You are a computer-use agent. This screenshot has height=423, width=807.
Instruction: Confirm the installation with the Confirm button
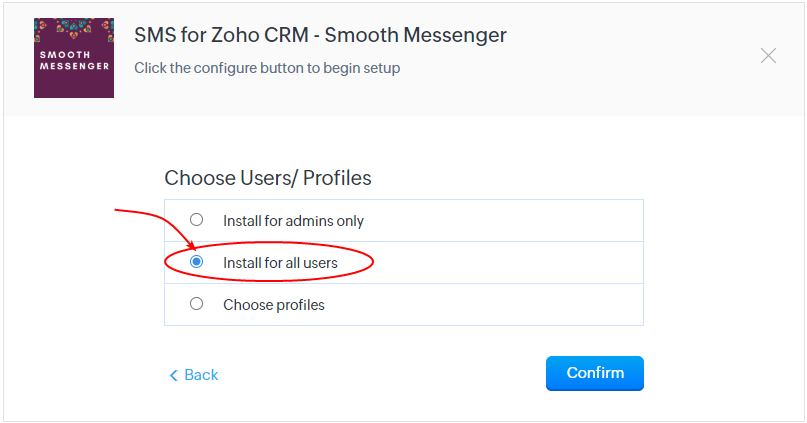click(594, 373)
